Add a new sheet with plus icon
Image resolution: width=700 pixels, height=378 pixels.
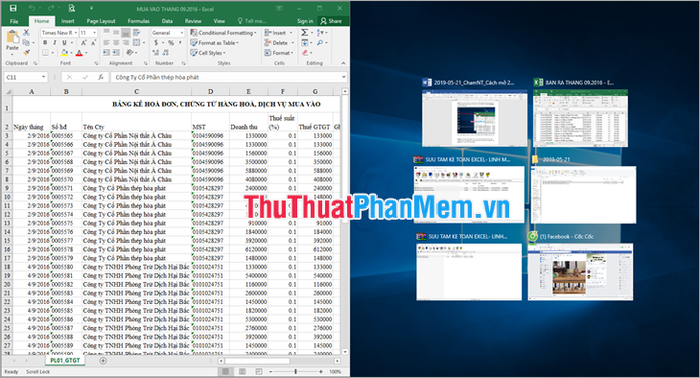[103, 361]
